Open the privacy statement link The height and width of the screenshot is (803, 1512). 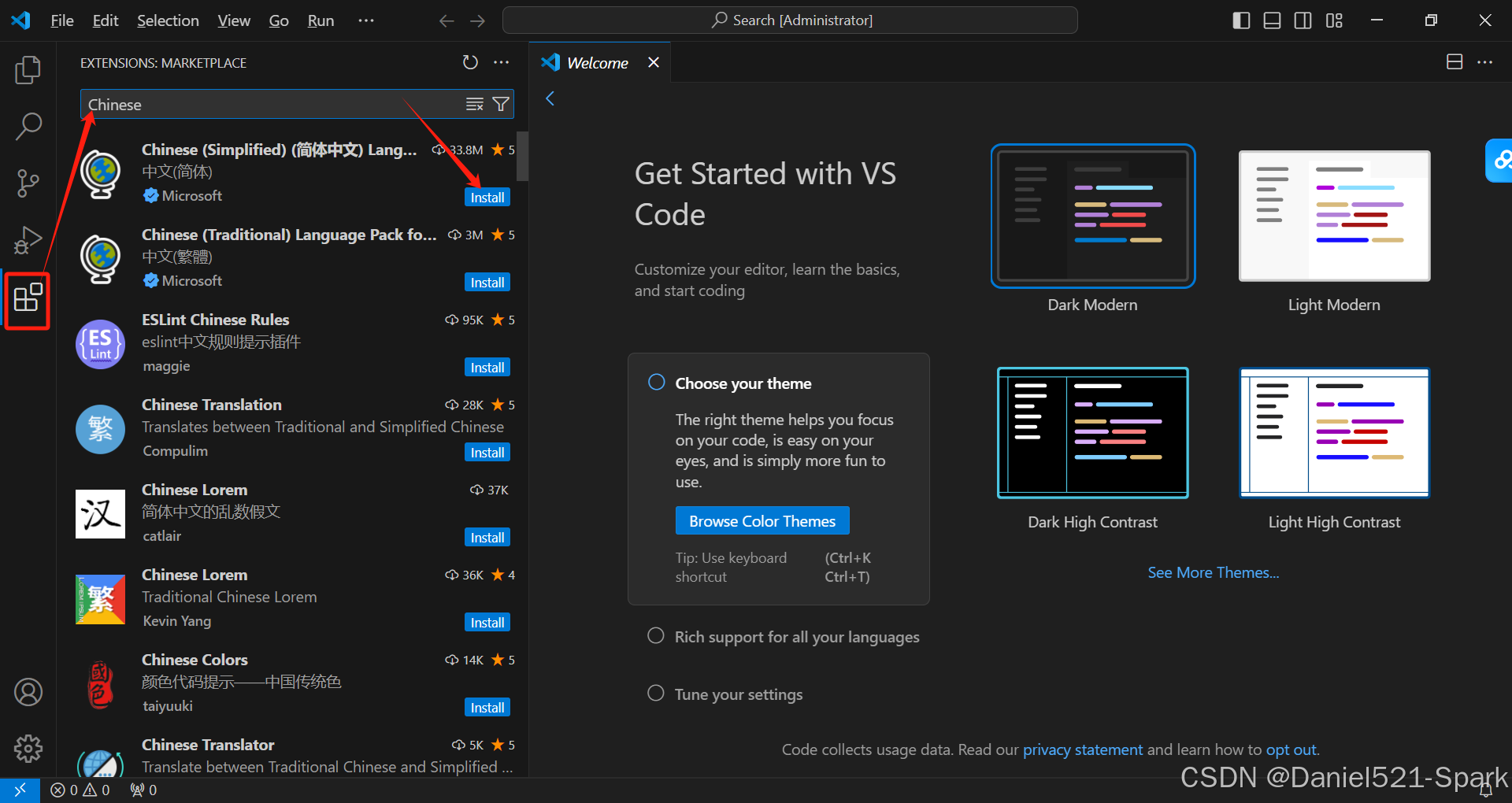(1083, 749)
